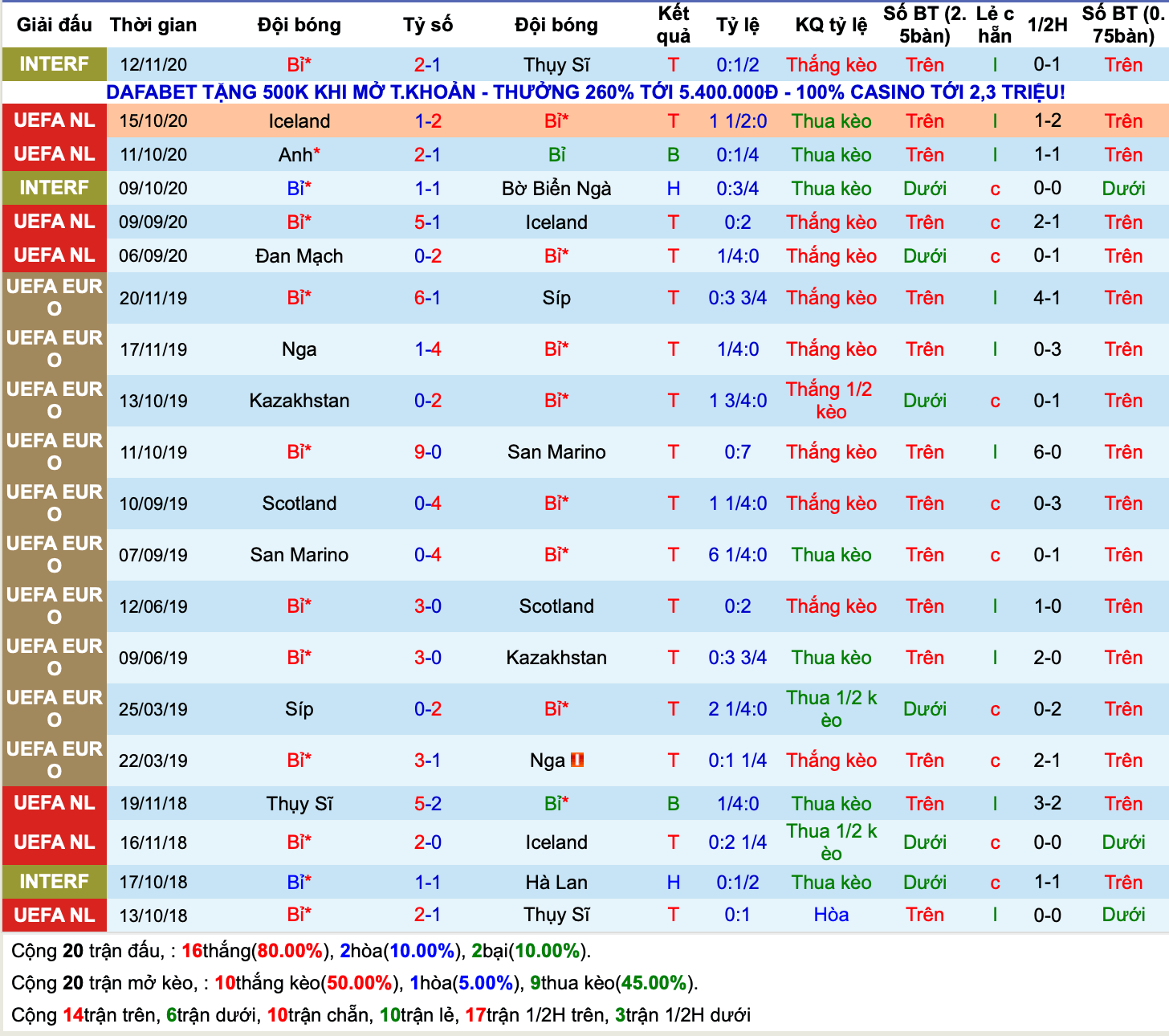1169x1036 pixels.
Task: Click UEFA EURO label on 11/10/19 row
Action: 54,452
